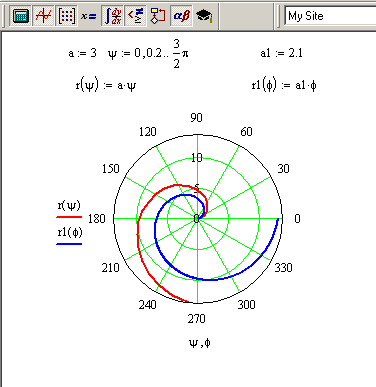The height and width of the screenshot is (387, 376).
Task: Click the My Site address field
Action: 330,16
